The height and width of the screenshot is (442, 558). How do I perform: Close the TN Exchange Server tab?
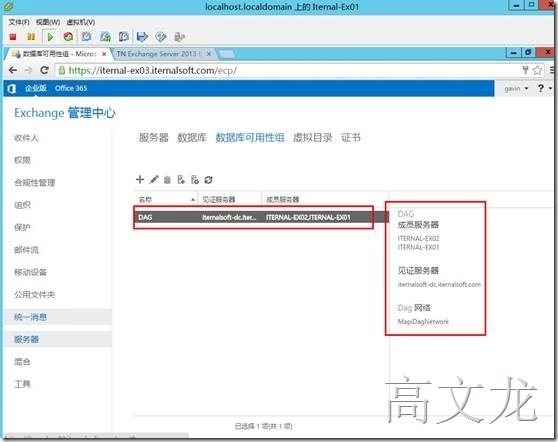tap(209, 54)
